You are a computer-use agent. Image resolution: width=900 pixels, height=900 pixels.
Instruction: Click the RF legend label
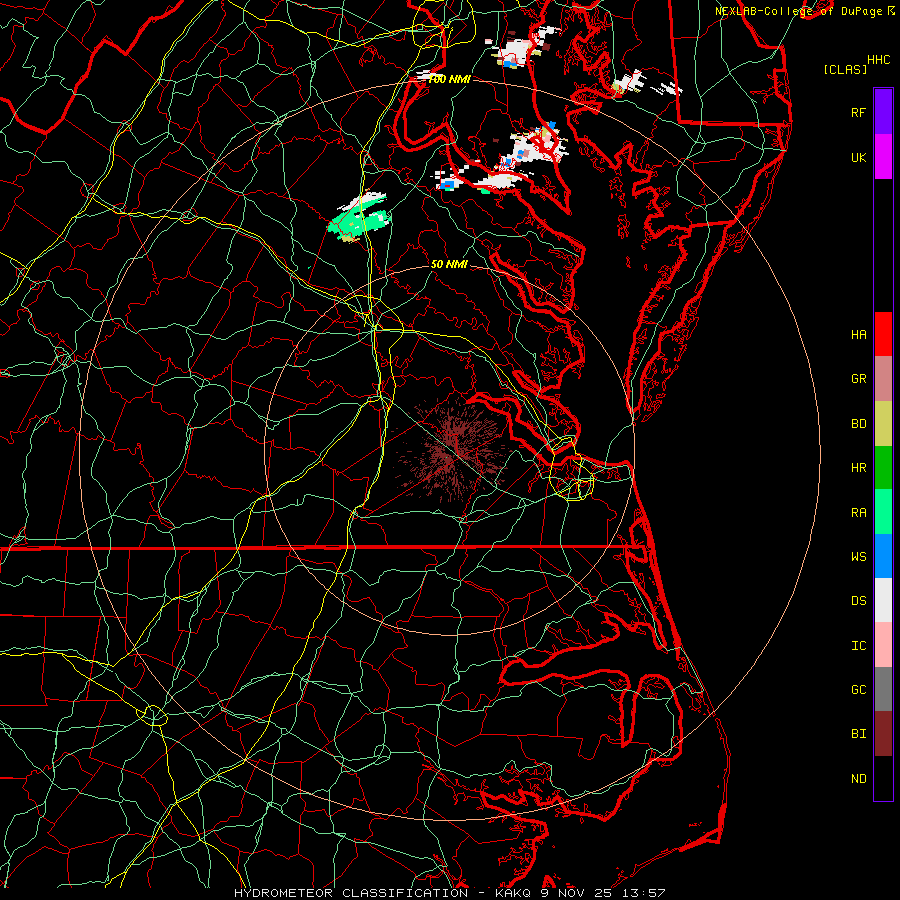858,112
